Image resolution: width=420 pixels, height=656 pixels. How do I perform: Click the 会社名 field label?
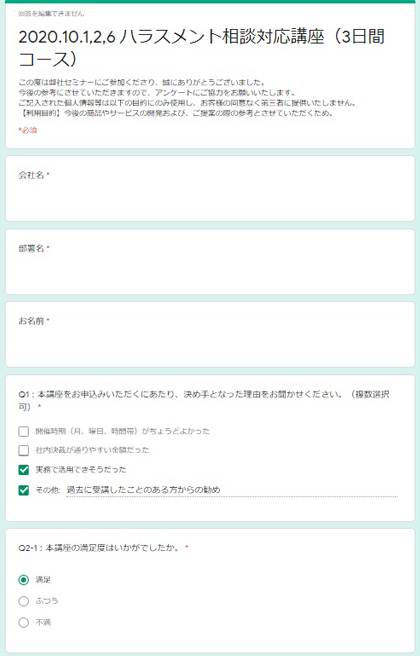point(31,175)
